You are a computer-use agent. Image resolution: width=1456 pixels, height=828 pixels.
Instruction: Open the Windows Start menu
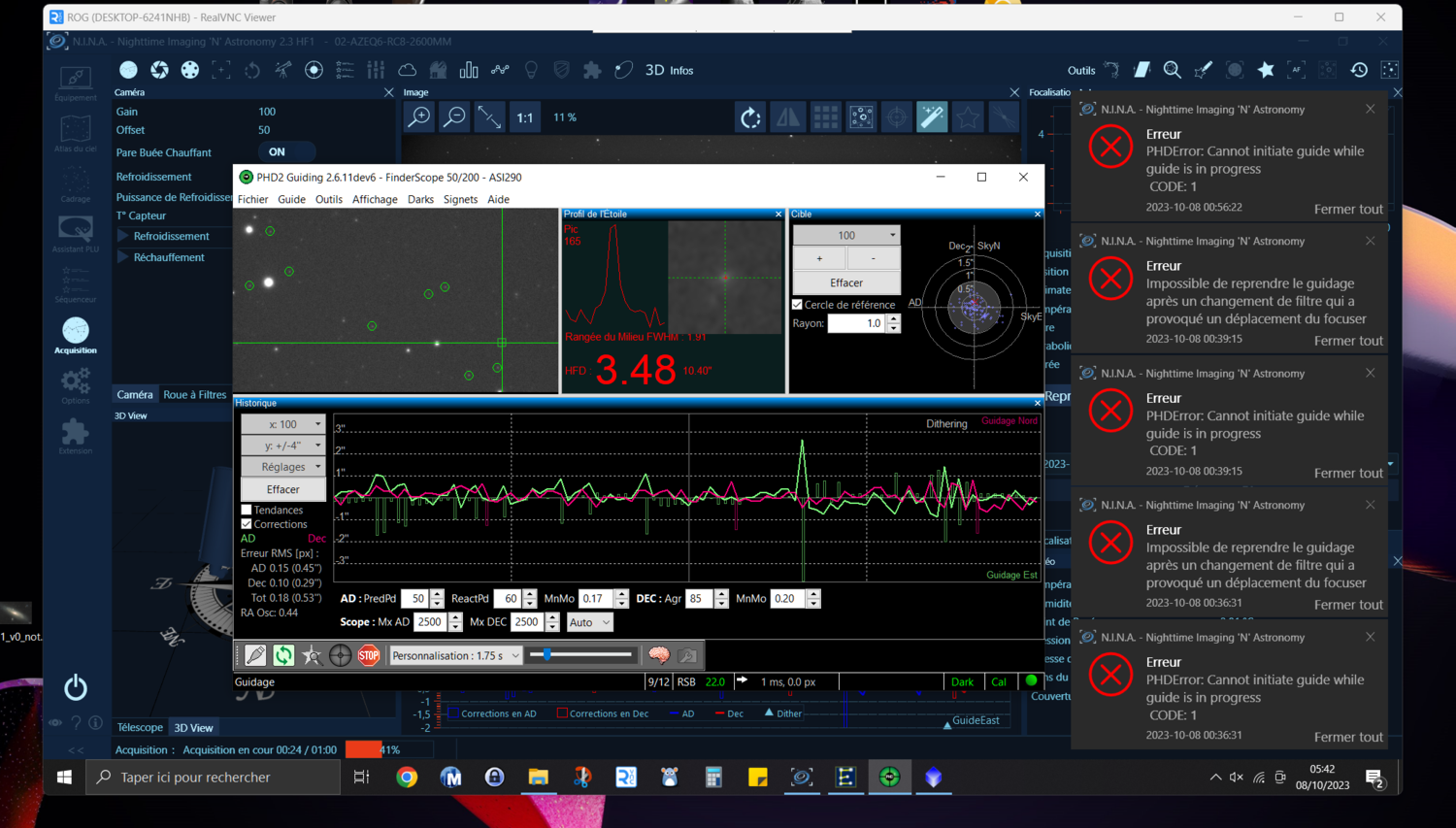pyautogui.click(x=64, y=777)
